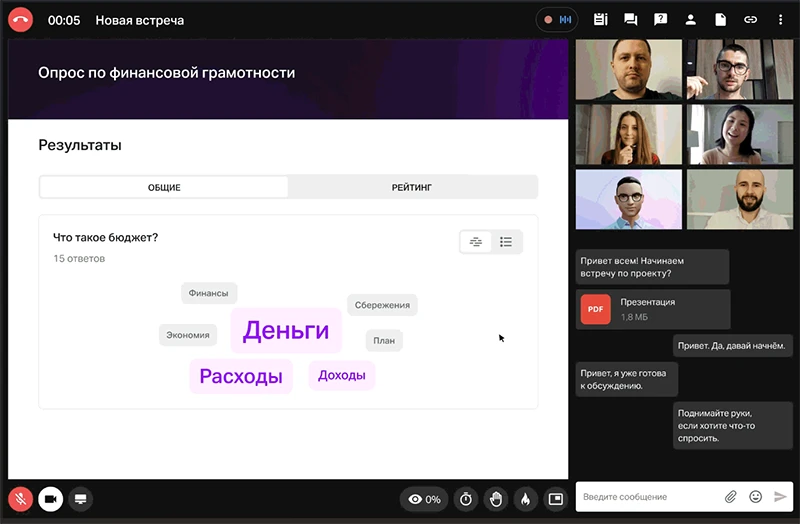Click the flame reaction icon
This screenshot has height=524, width=800.
(x=526, y=499)
